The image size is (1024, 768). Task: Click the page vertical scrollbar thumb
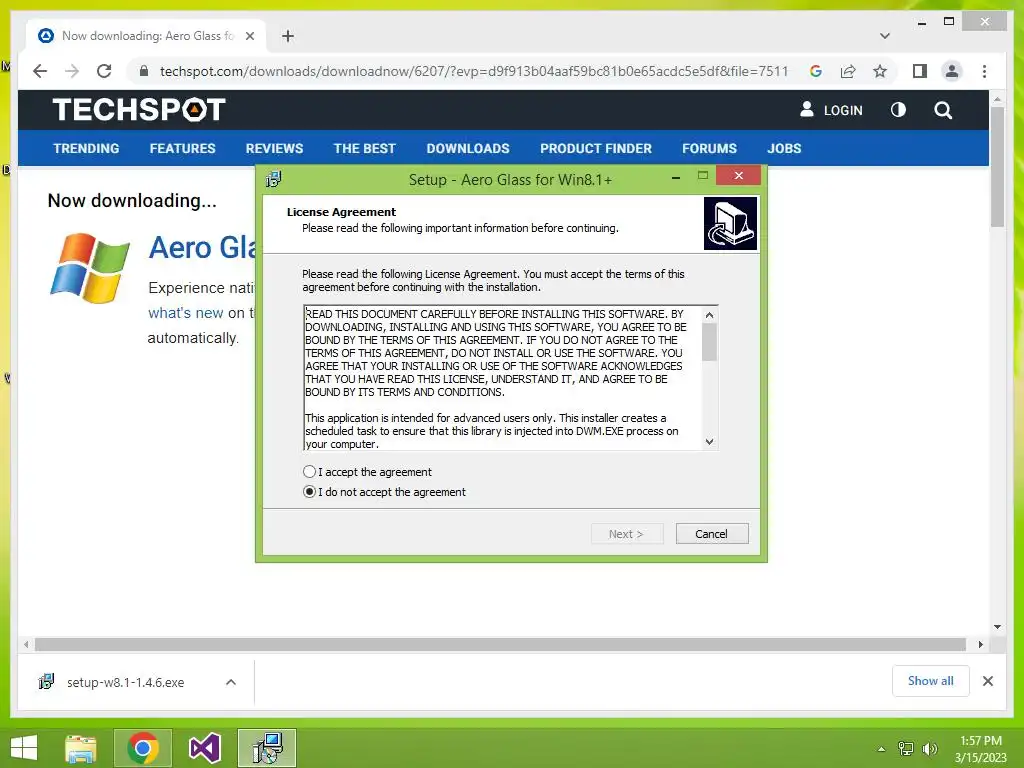click(x=997, y=167)
